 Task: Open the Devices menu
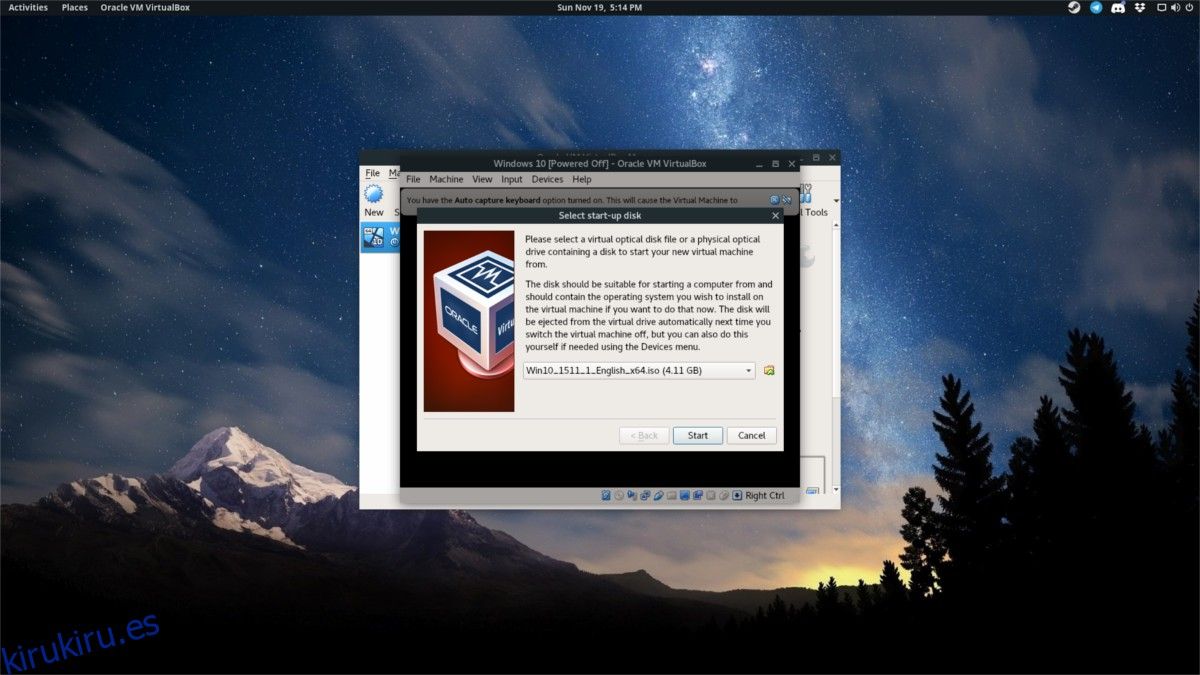547,179
